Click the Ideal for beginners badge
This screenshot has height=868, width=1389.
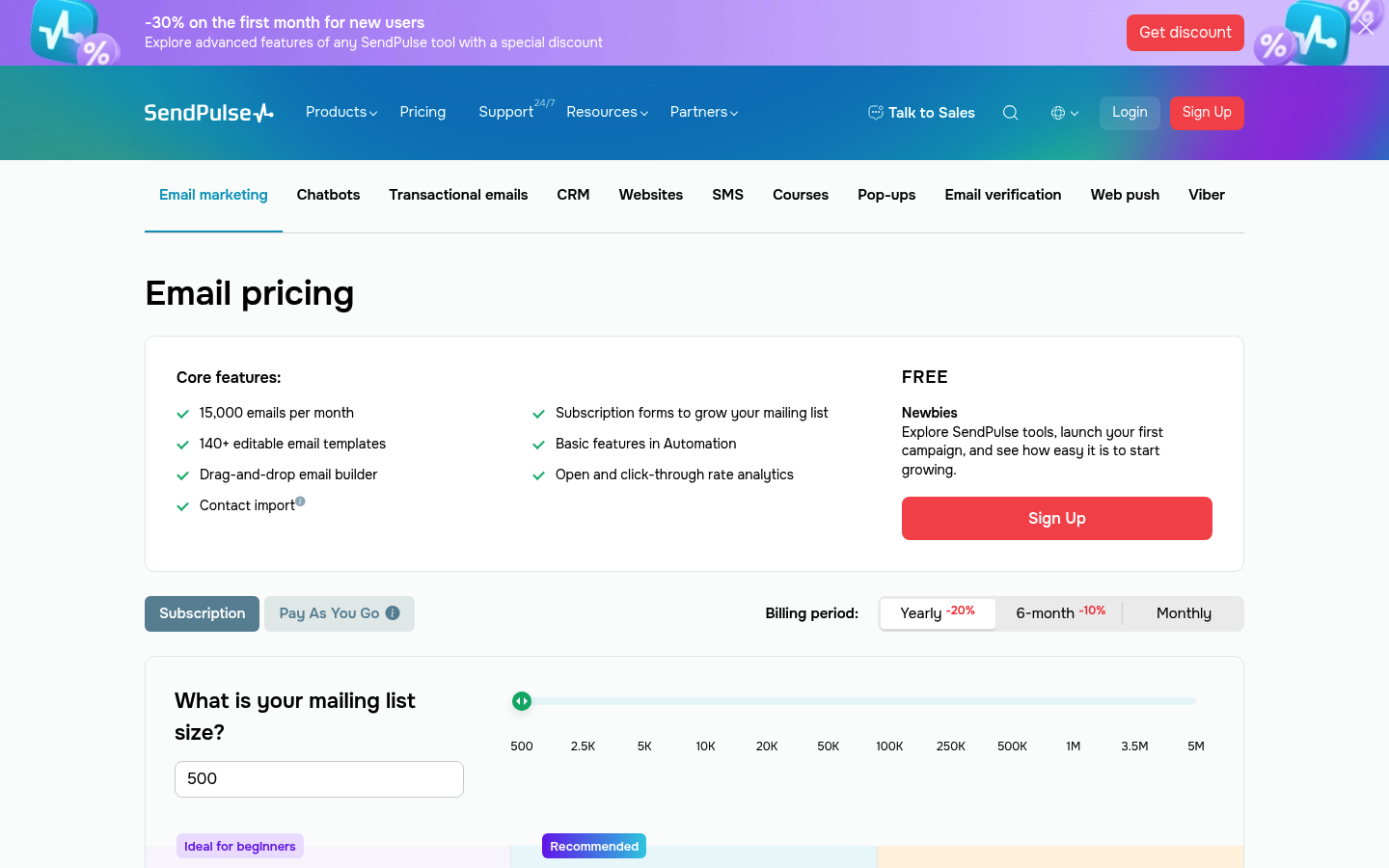(x=240, y=846)
